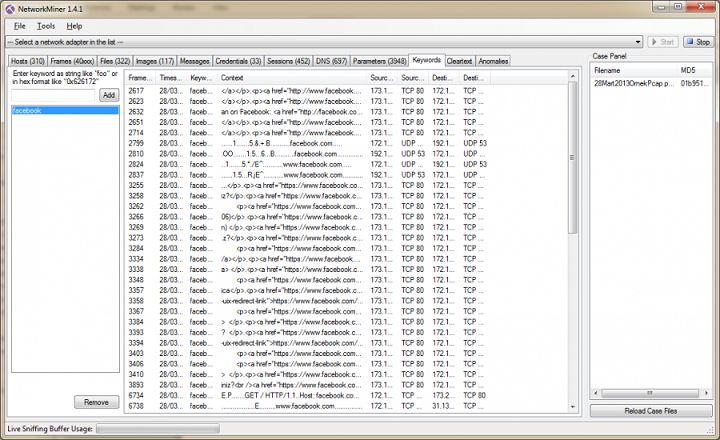
Task: Click scroll up arrow of results list
Action: 573,76
